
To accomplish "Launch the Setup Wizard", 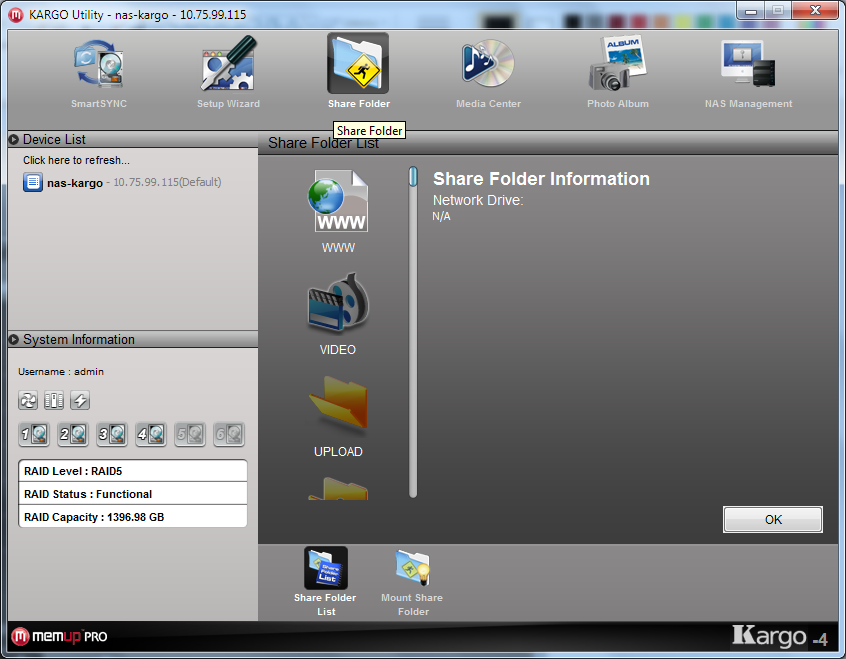I will (x=228, y=71).
